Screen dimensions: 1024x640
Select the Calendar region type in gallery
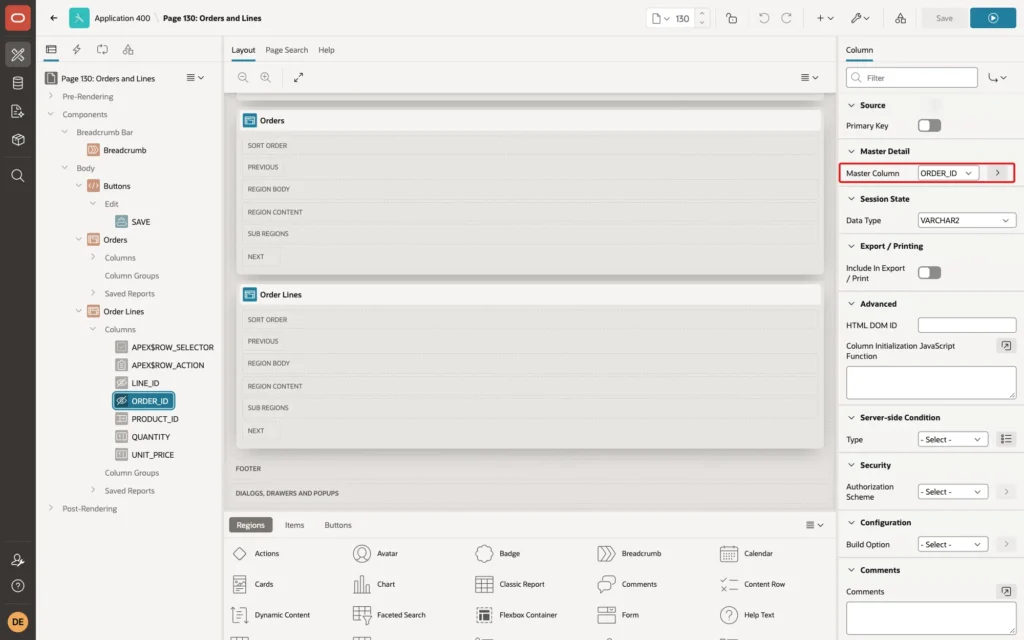(x=746, y=554)
